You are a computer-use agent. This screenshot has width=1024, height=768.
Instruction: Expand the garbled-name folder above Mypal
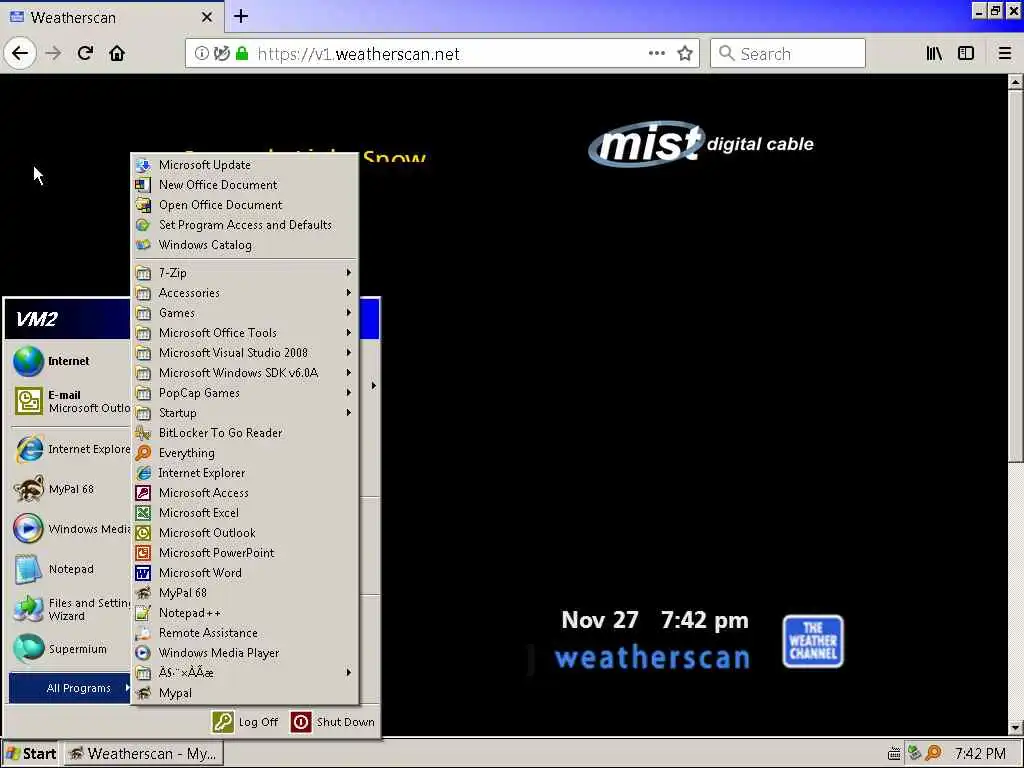[244, 673]
